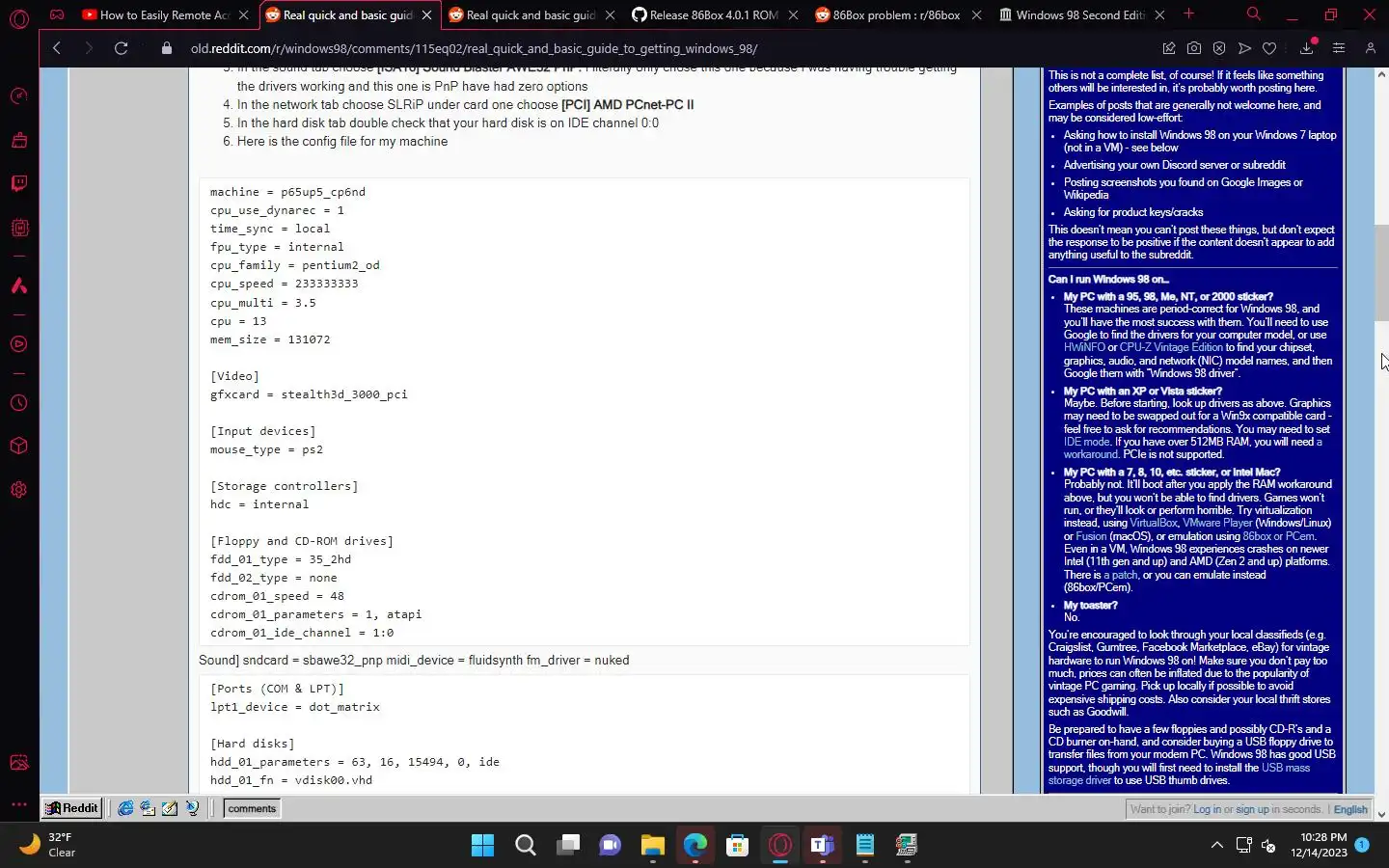
Task: Open the '86box or PCem' link
Action: pyautogui.click(x=1279, y=536)
